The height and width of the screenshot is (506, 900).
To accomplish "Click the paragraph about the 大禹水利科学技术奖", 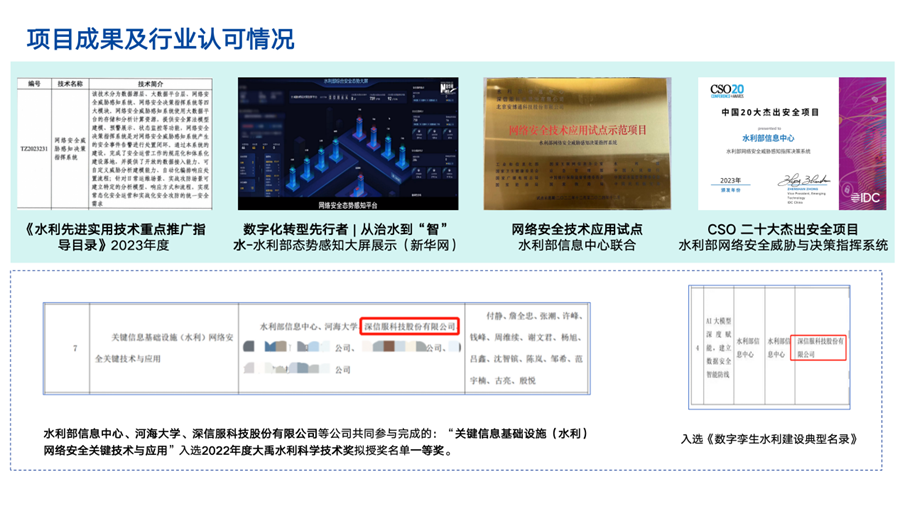I will pos(315,442).
